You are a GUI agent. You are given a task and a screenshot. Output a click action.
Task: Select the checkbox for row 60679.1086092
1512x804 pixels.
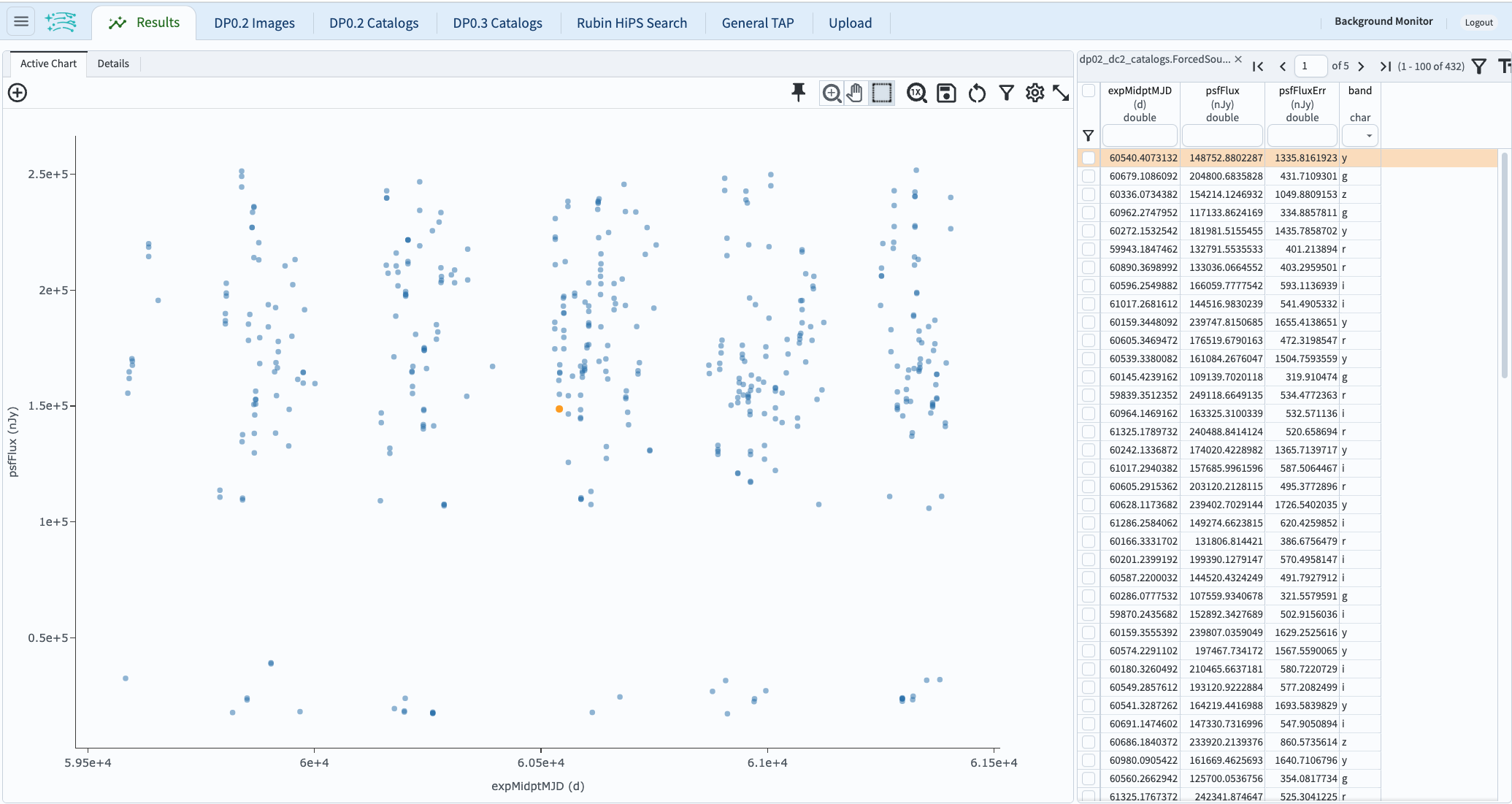point(1090,176)
